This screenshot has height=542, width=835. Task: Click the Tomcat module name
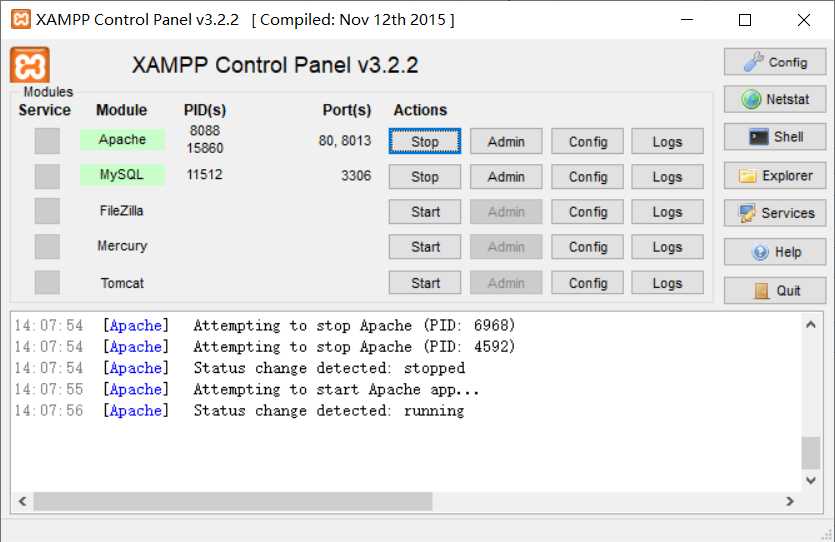pyautogui.click(x=122, y=283)
